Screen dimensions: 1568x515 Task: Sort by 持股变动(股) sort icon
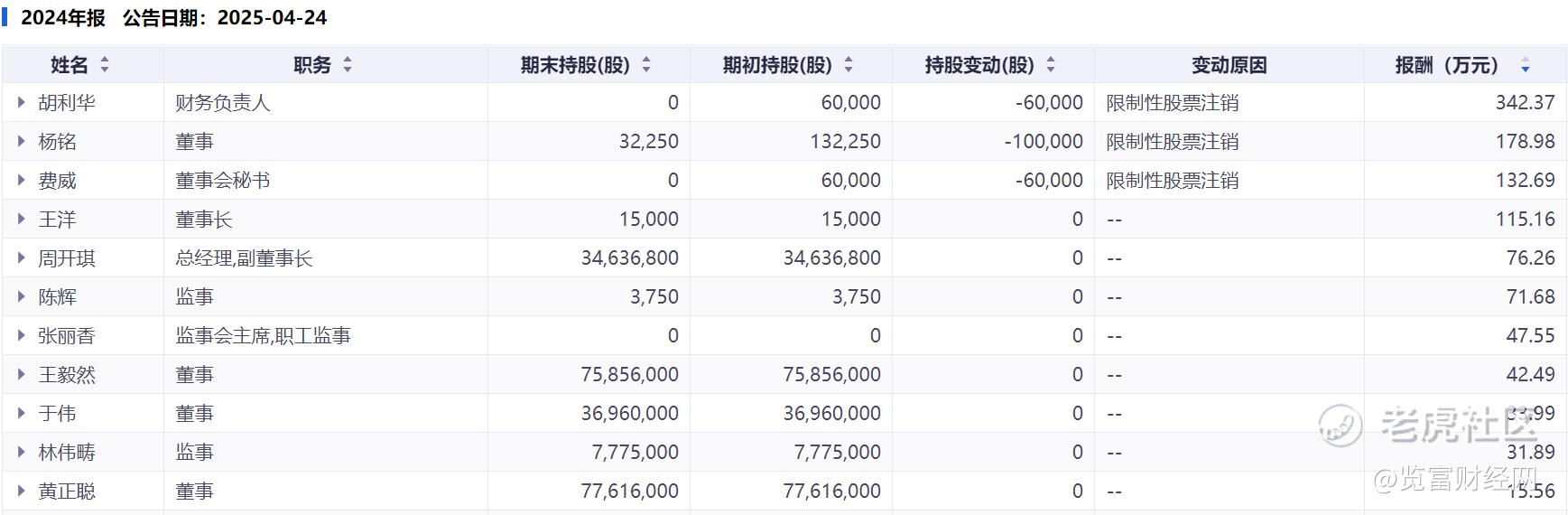click(x=1051, y=65)
